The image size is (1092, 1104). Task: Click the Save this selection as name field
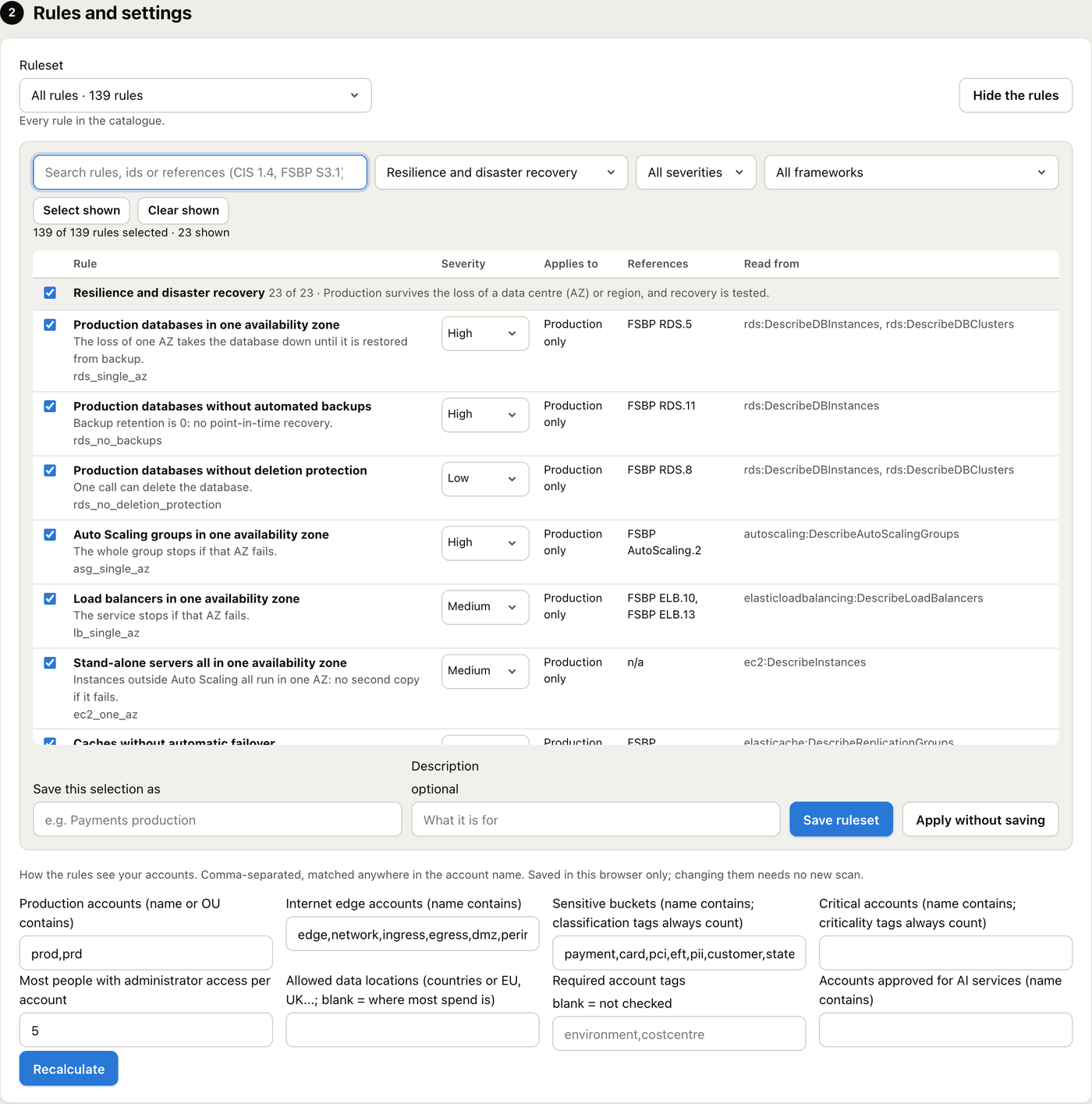pos(218,820)
